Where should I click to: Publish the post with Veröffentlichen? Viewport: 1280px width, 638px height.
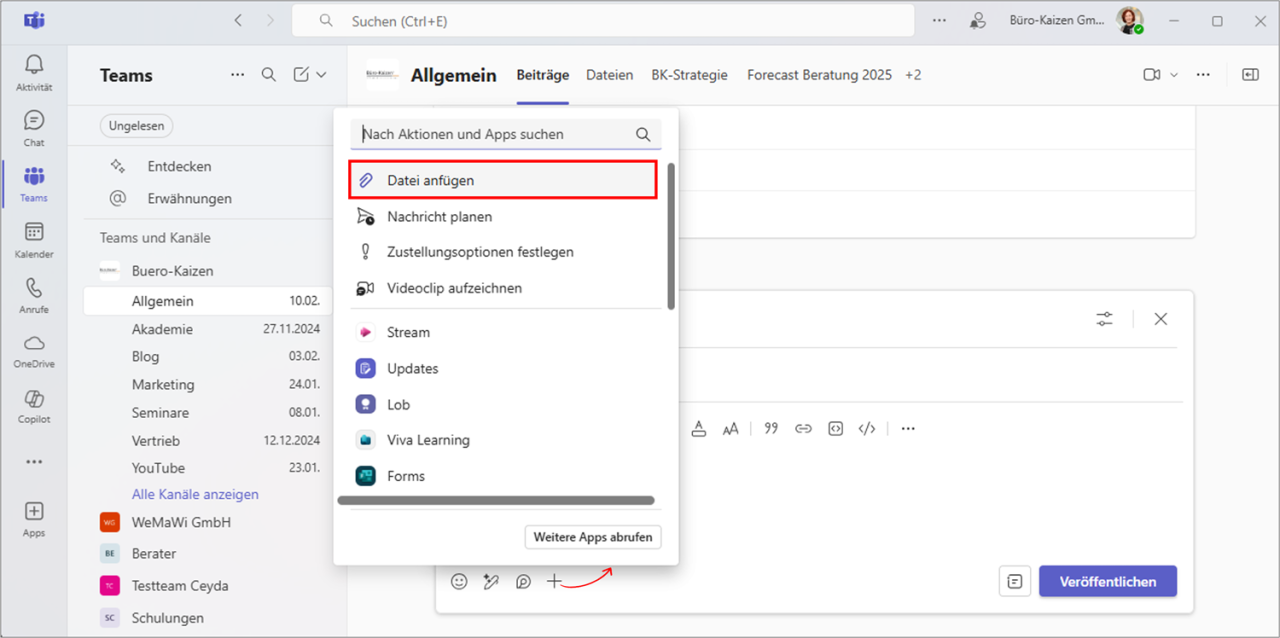(1107, 581)
